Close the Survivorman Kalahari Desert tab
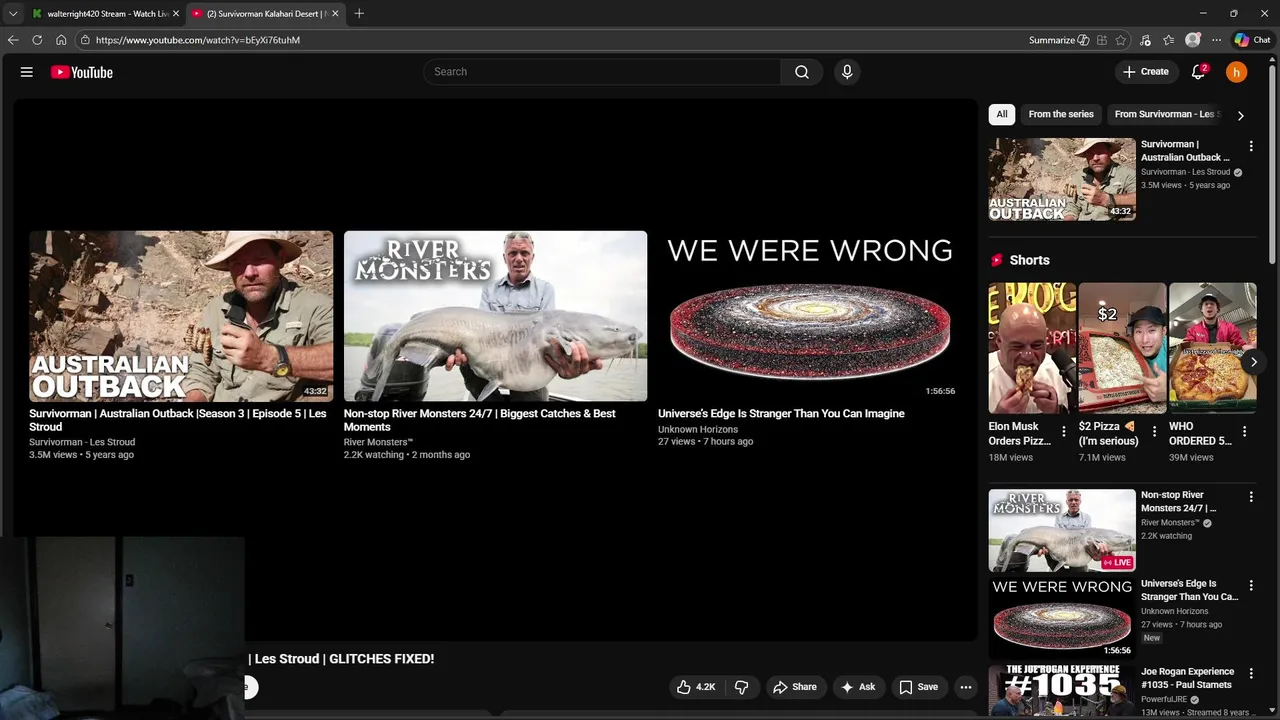Screen dimensions: 1280x720 pyautogui.click(x=335, y=14)
